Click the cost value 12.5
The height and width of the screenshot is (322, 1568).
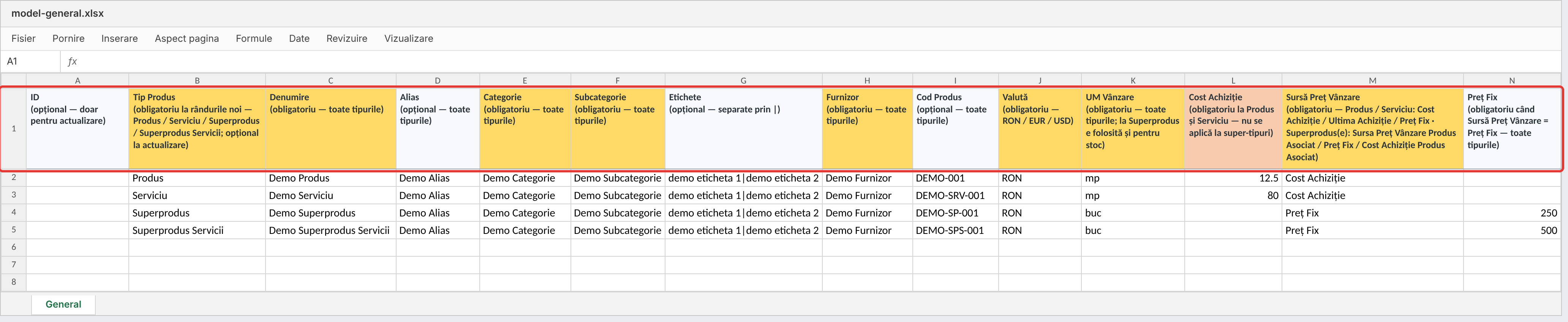[1233, 178]
